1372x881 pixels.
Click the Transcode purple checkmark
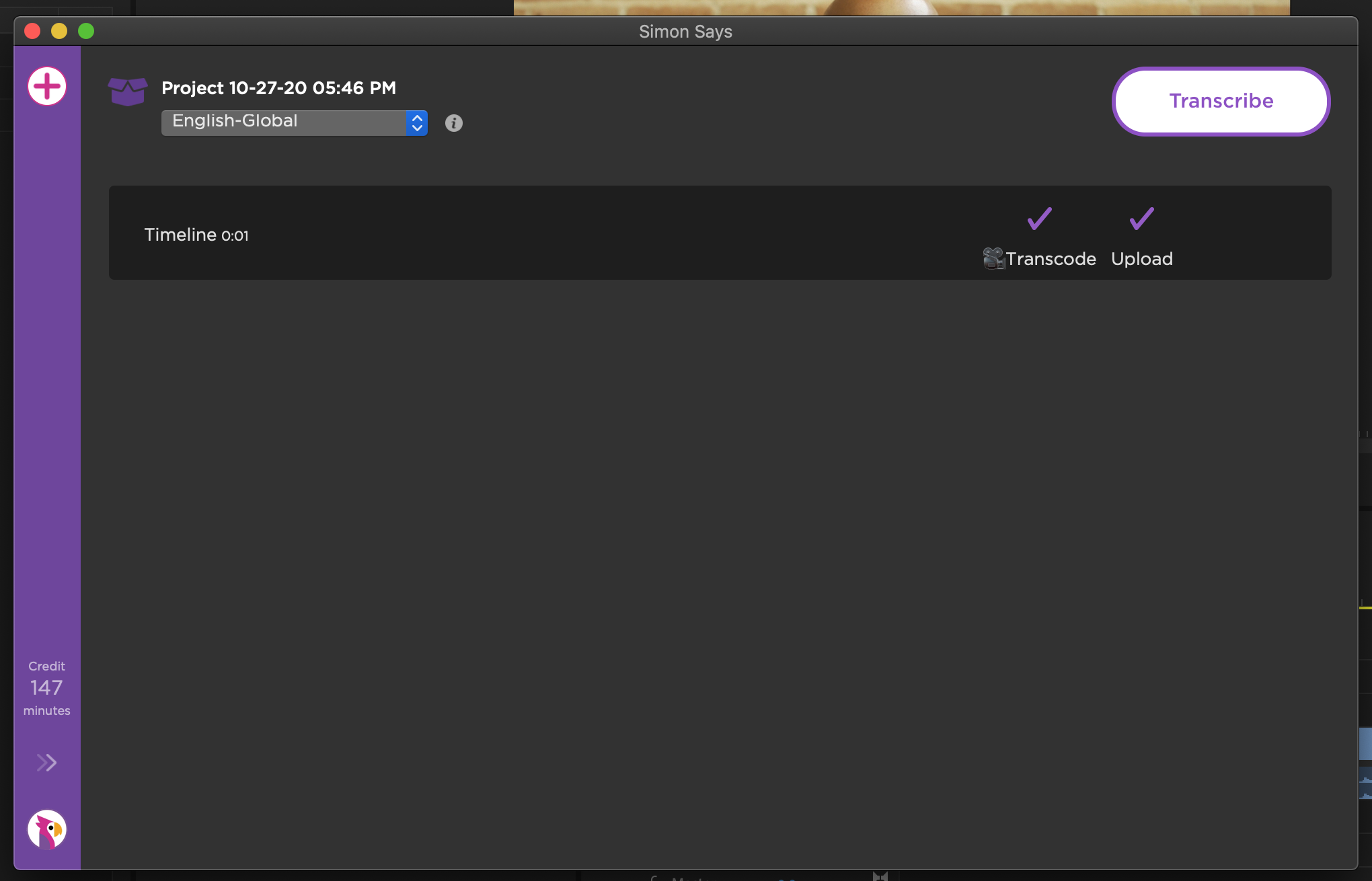(1039, 219)
